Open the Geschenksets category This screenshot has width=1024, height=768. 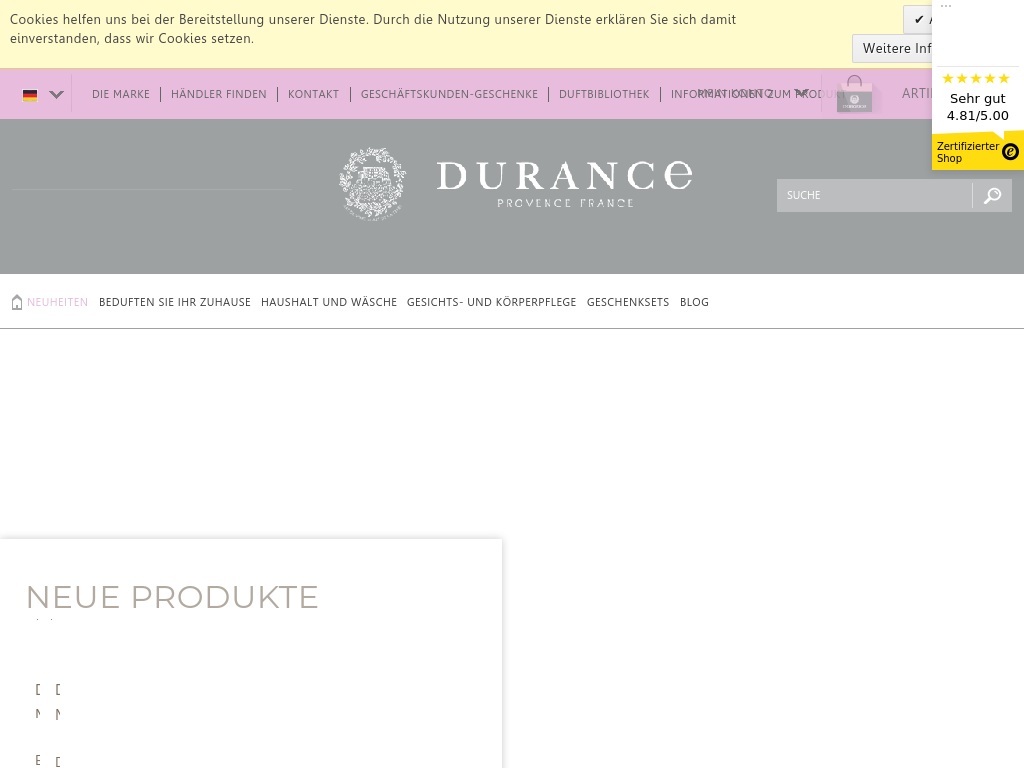point(628,302)
